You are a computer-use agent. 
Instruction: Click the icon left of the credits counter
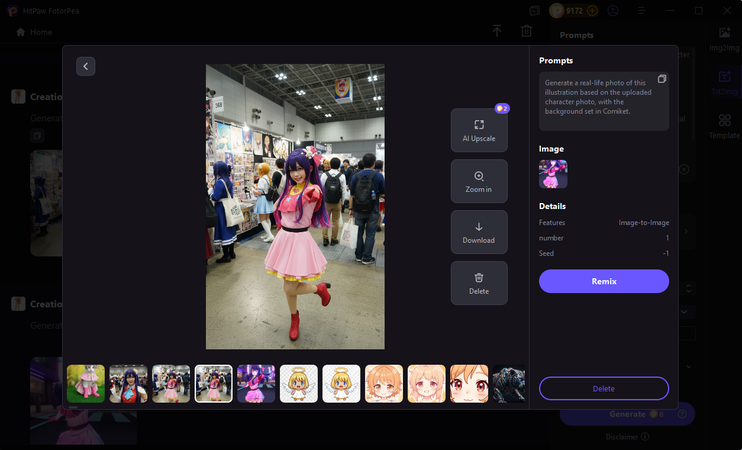click(x=534, y=10)
